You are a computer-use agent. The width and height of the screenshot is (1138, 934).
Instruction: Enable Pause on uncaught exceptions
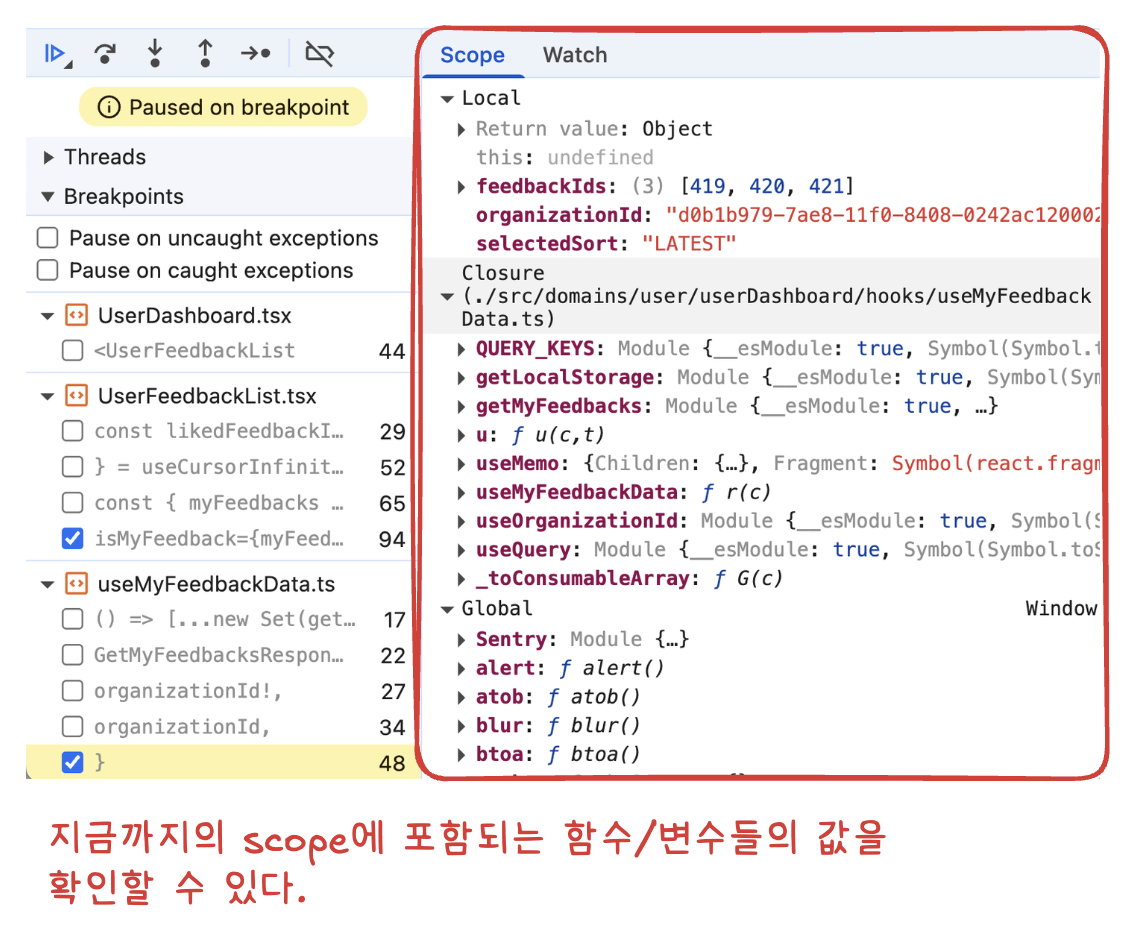(47, 239)
